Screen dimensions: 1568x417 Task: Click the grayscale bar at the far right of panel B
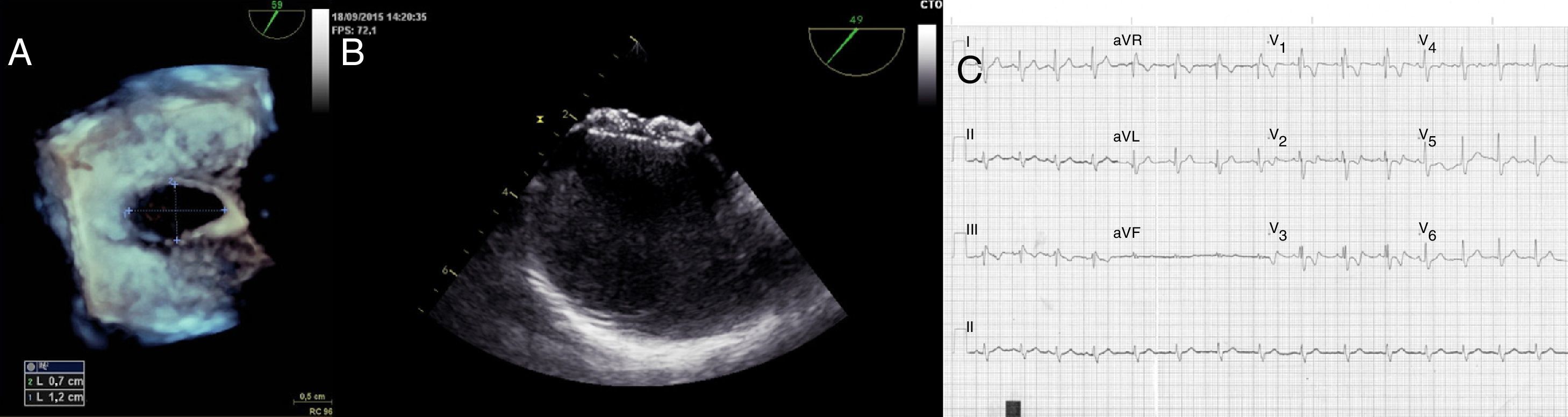(x=926, y=64)
